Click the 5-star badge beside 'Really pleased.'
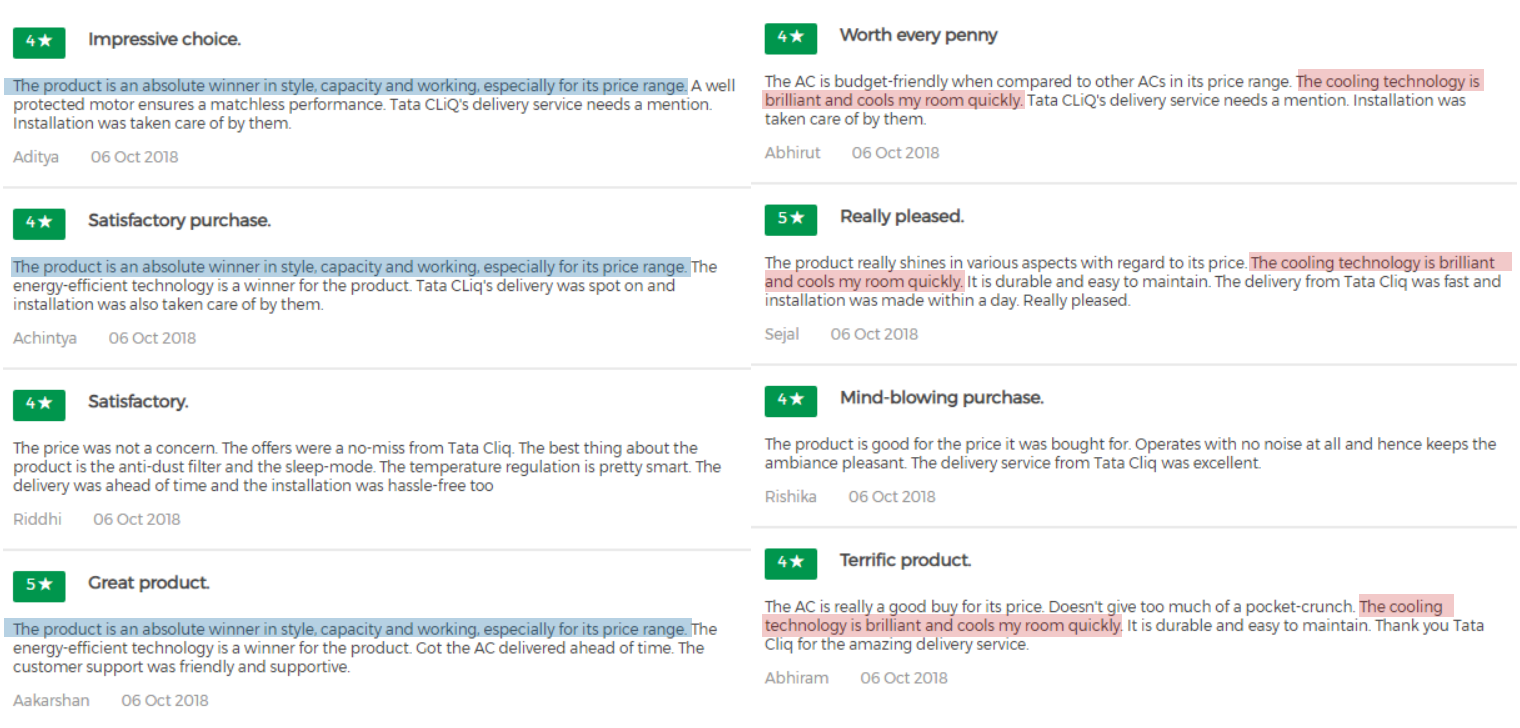The height and width of the screenshot is (728, 1520). 791,218
